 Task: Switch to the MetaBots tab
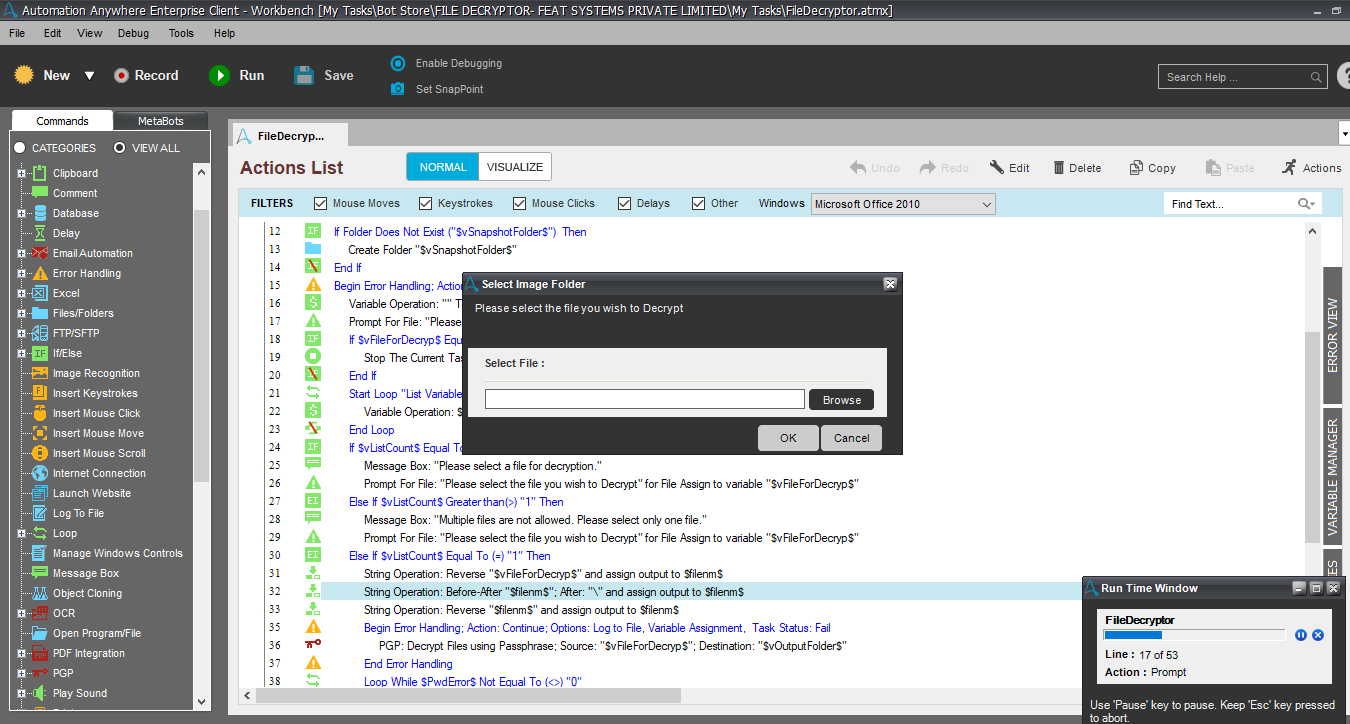160,121
